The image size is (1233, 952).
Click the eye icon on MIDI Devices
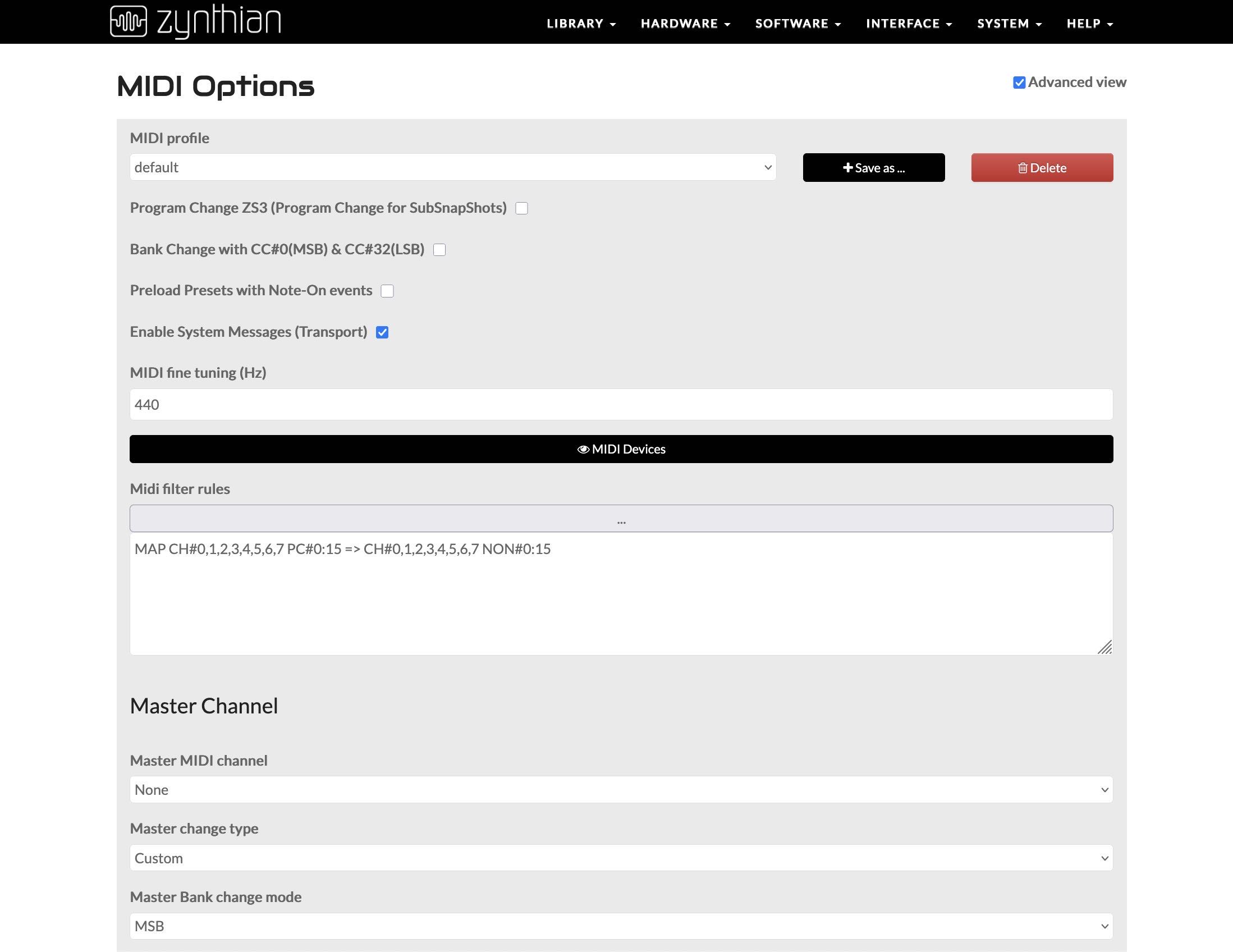(x=583, y=449)
